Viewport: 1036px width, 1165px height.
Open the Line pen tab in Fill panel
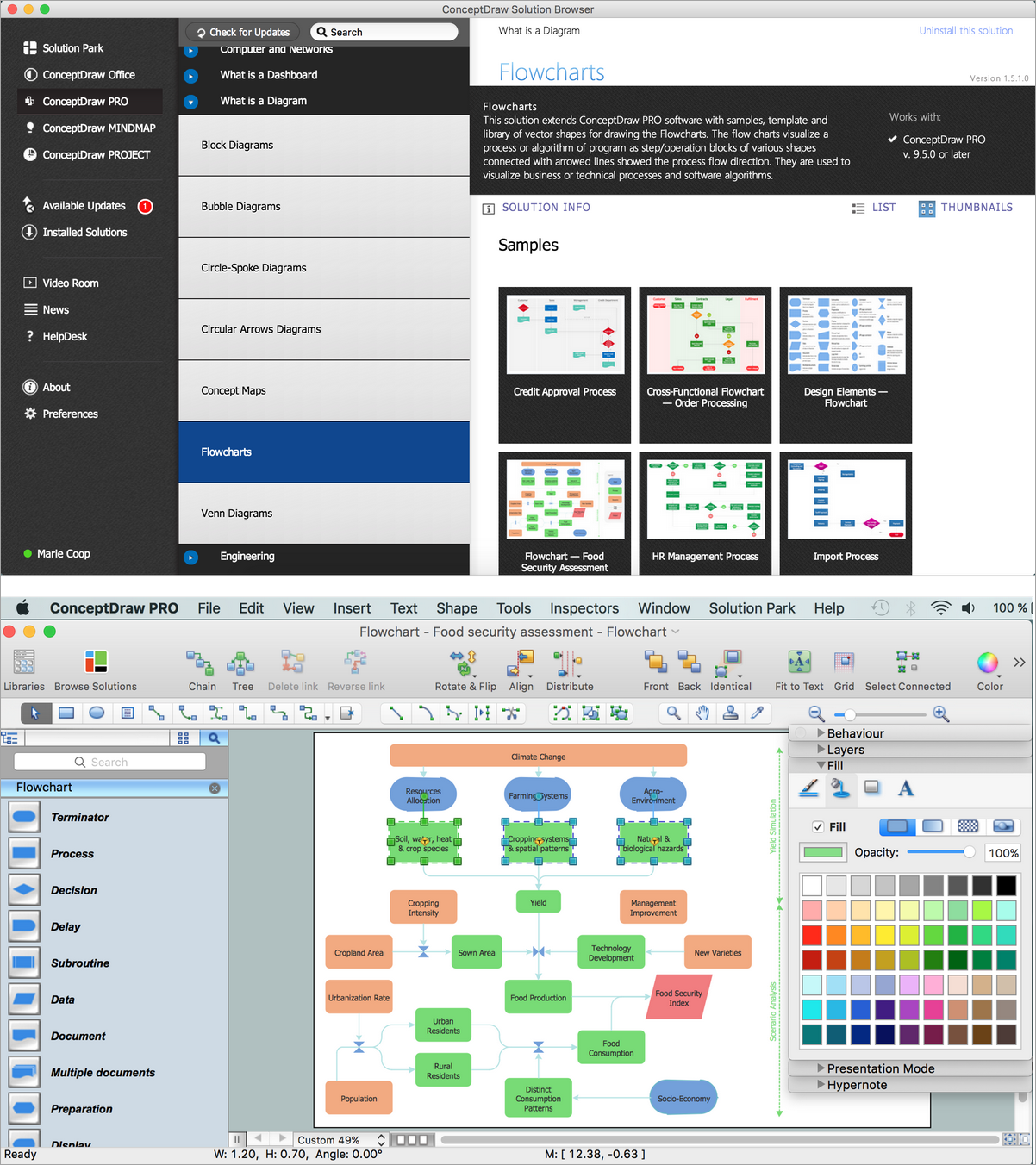pos(808,788)
